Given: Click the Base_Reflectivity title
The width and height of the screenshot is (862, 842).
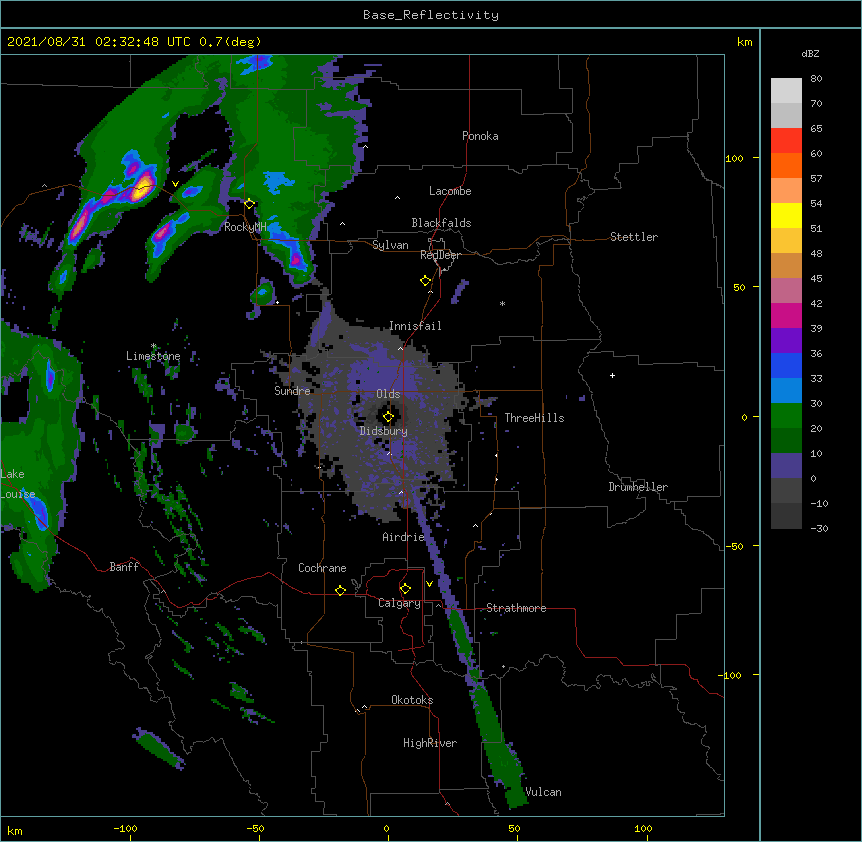Looking at the screenshot, I should pos(431,15).
